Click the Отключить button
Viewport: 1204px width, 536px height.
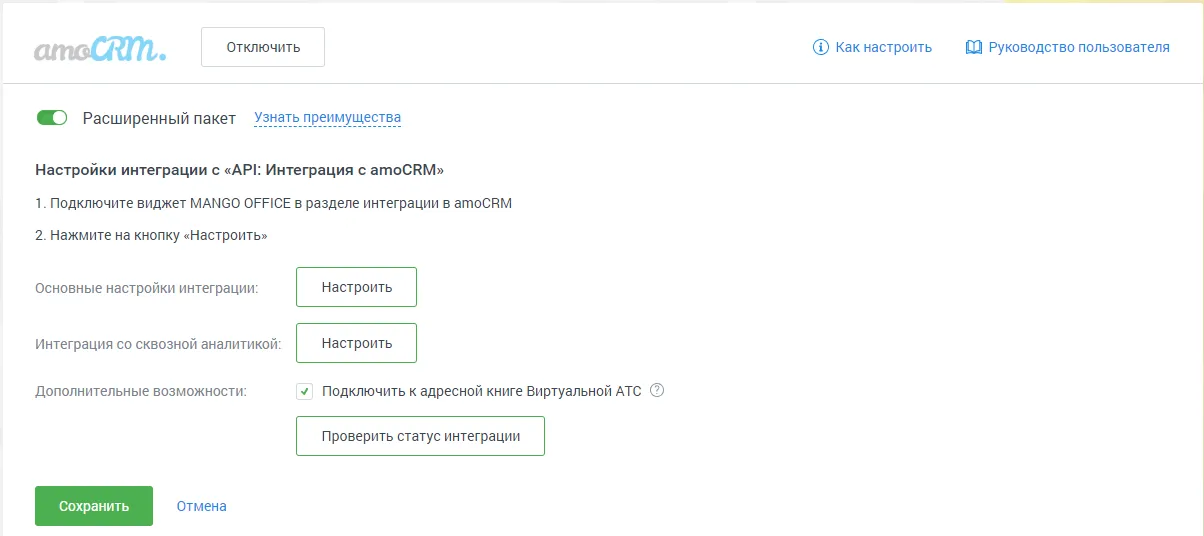(x=263, y=47)
